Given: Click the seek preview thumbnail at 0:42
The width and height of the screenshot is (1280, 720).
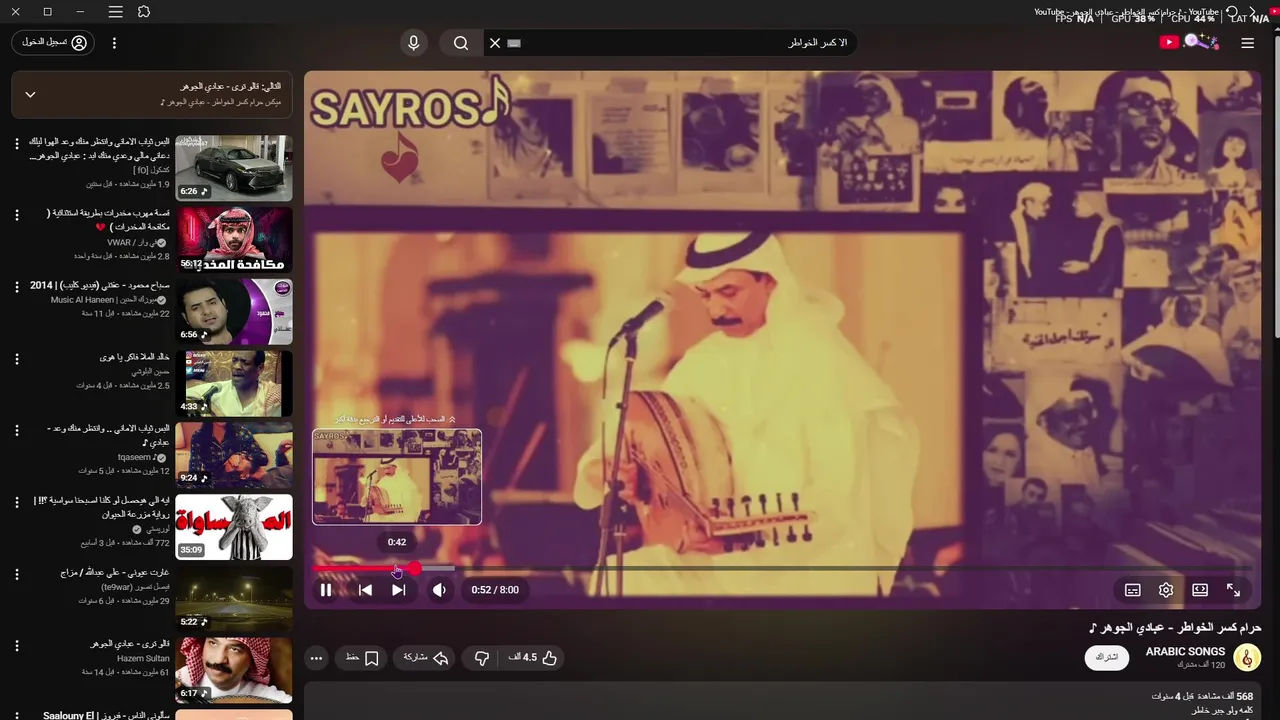Looking at the screenshot, I should (397, 477).
